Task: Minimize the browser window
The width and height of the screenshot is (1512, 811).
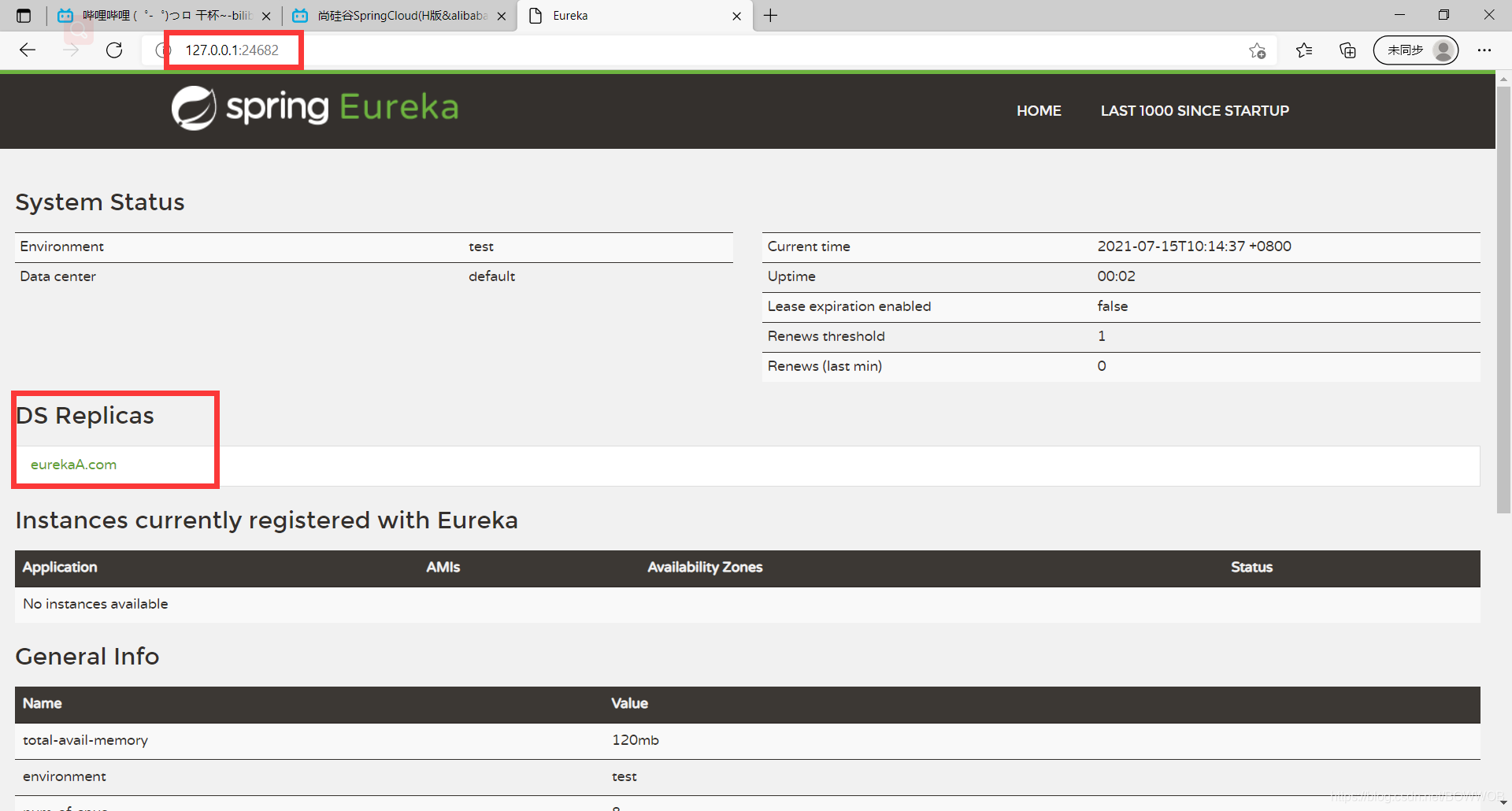Action: coord(1399,15)
